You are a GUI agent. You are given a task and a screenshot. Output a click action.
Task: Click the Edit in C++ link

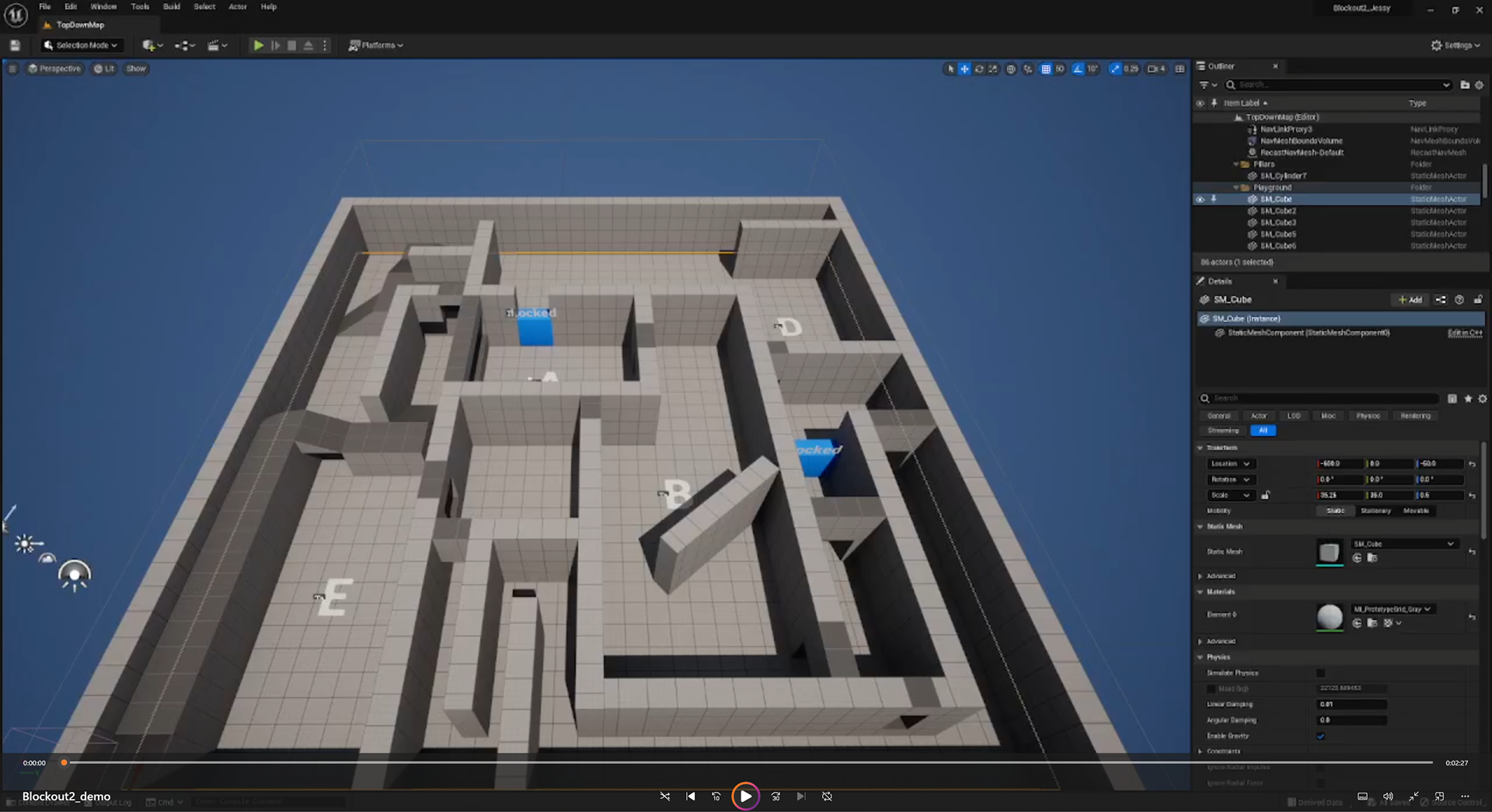pyautogui.click(x=1465, y=333)
